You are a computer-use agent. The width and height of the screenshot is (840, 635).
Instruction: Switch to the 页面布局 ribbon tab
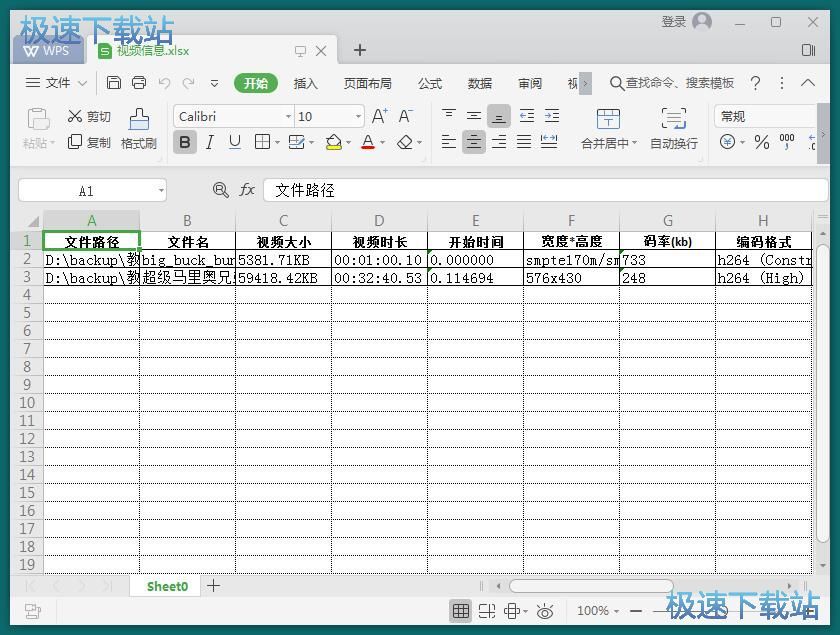point(368,83)
